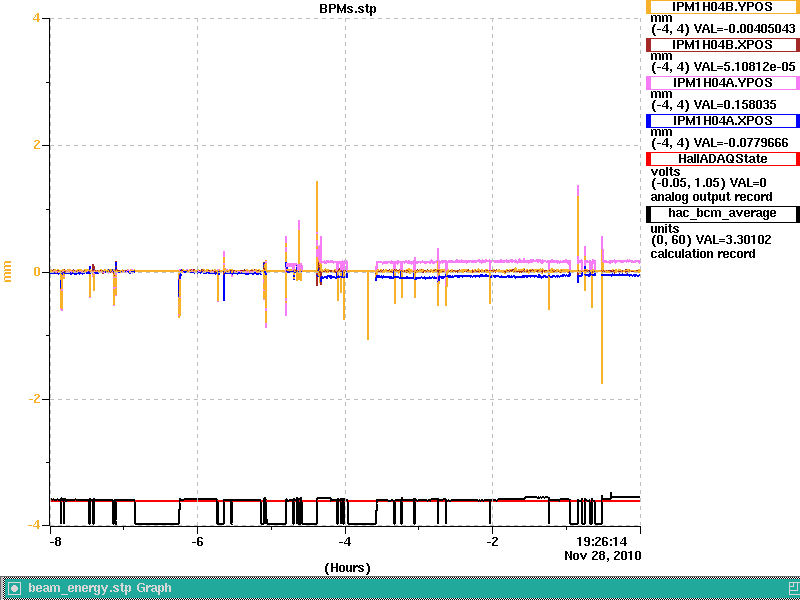Viewport: 800px width, 600px height.
Task: Click the VAL=0.158035 readout text
Action: point(735,105)
